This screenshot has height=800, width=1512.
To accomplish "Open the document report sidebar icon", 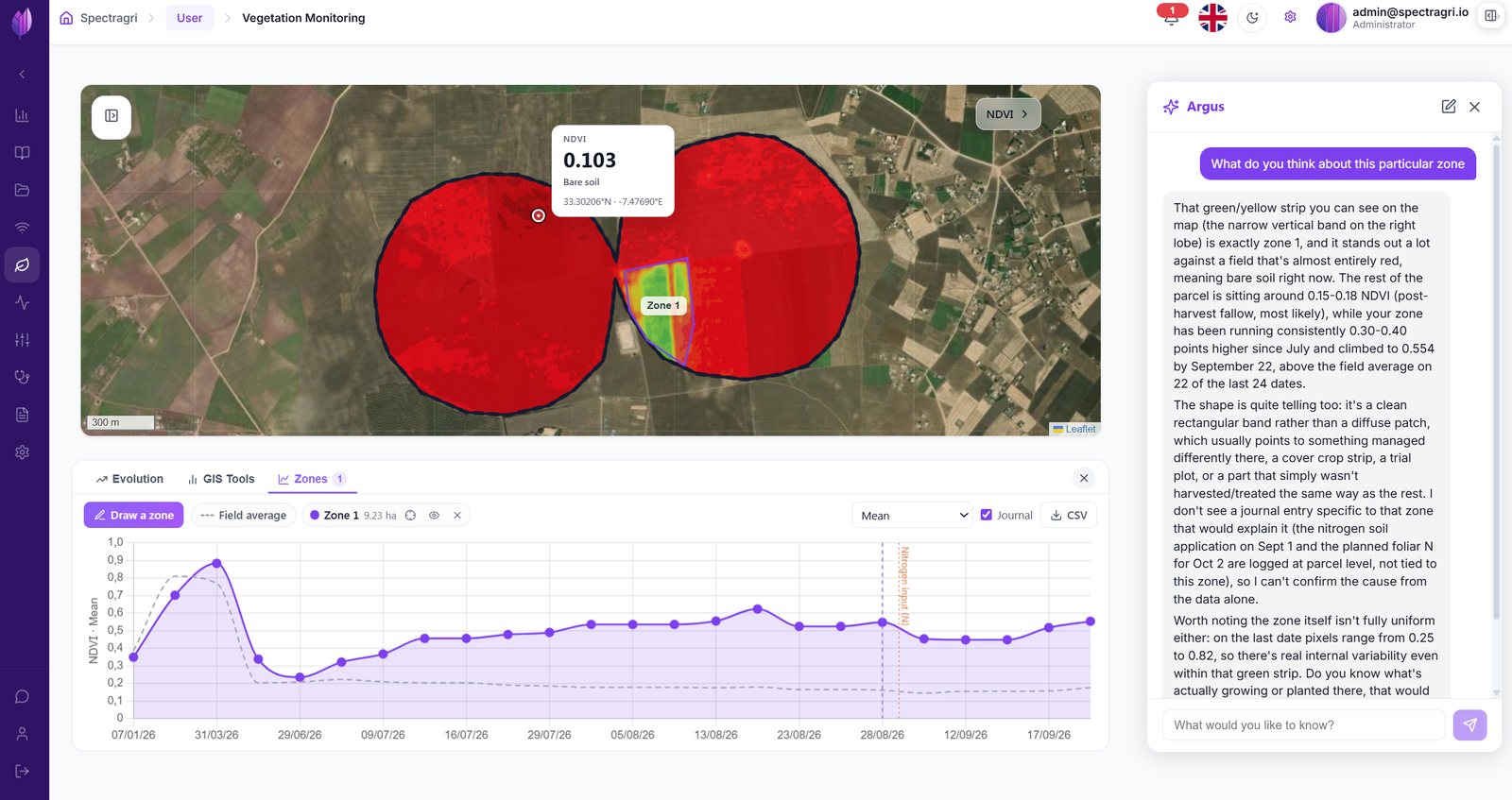I will 23,415.
